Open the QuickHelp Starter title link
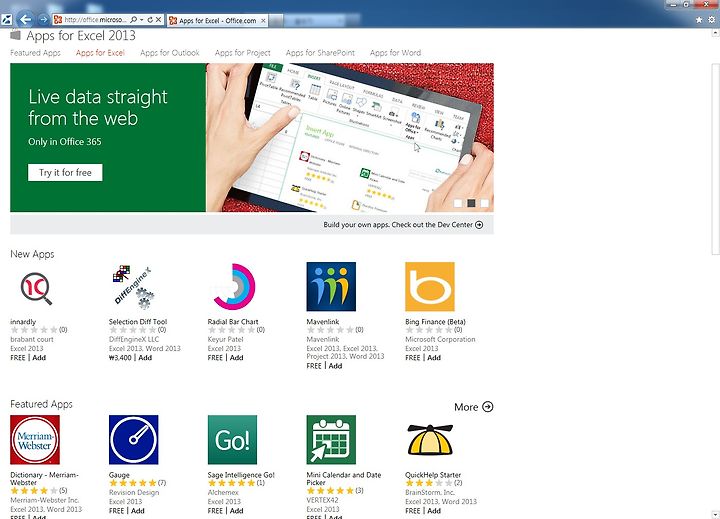 point(433,475)
